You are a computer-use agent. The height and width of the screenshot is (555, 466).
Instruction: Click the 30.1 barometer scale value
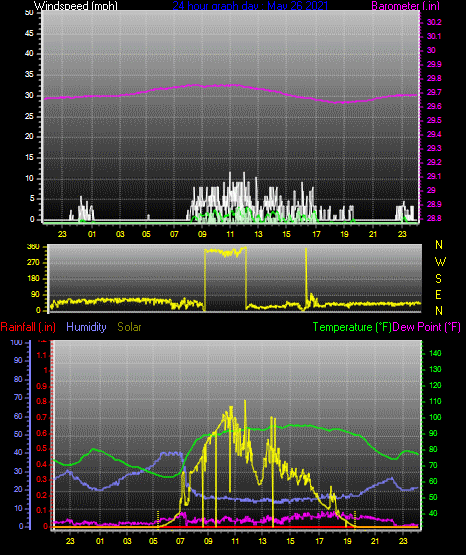tap(434, 36)
